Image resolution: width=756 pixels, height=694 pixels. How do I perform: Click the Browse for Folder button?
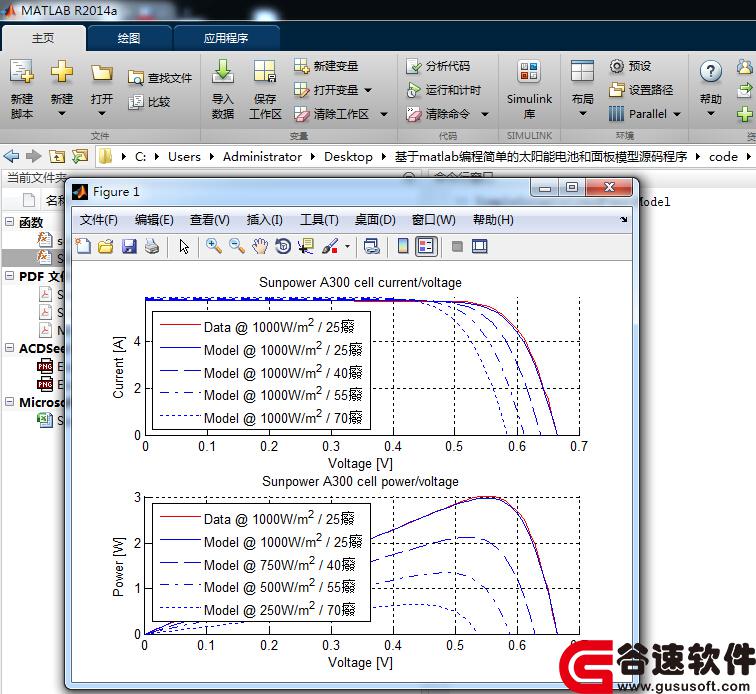[x=80, y=156]
